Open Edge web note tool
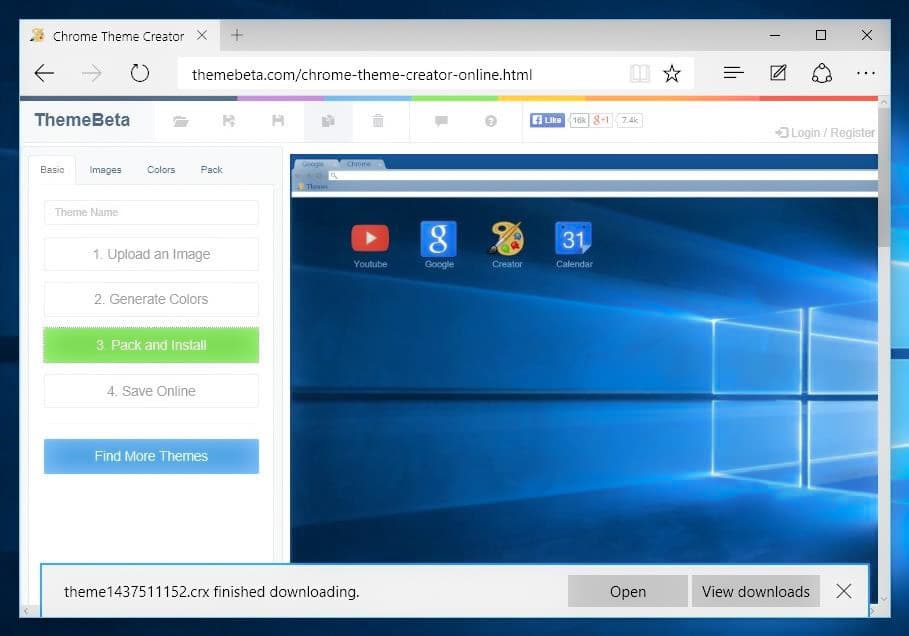The width and height of the screenshot is (909, 636). coord(778,74)
